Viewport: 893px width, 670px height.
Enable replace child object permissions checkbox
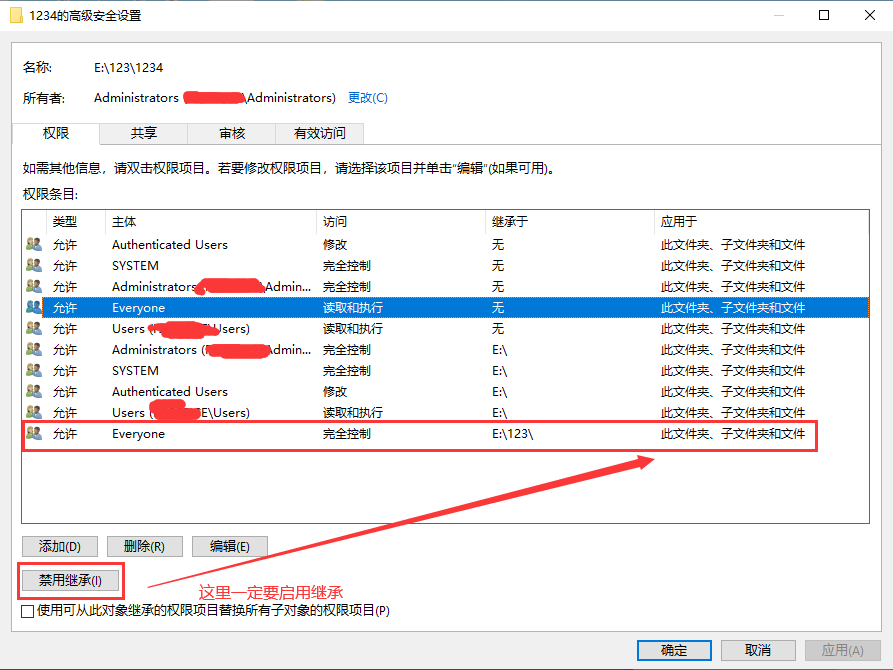click(28, 611)
